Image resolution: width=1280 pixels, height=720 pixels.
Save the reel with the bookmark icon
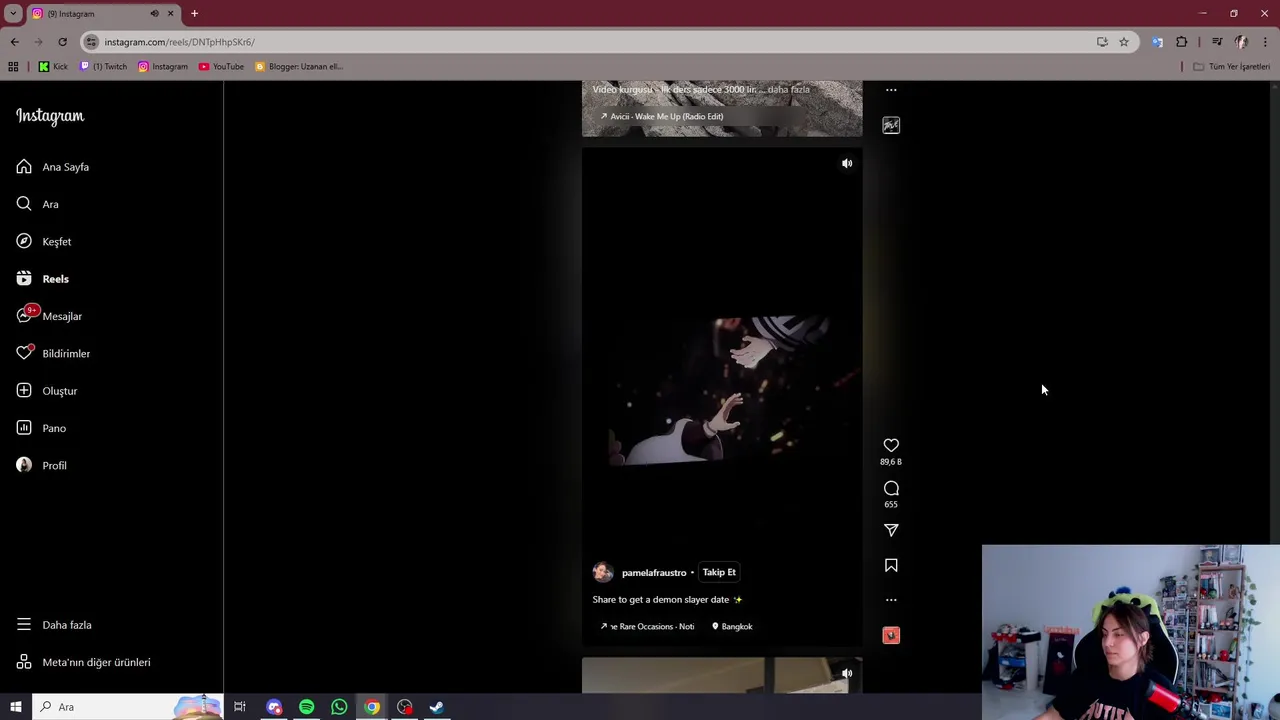point(891,565)
